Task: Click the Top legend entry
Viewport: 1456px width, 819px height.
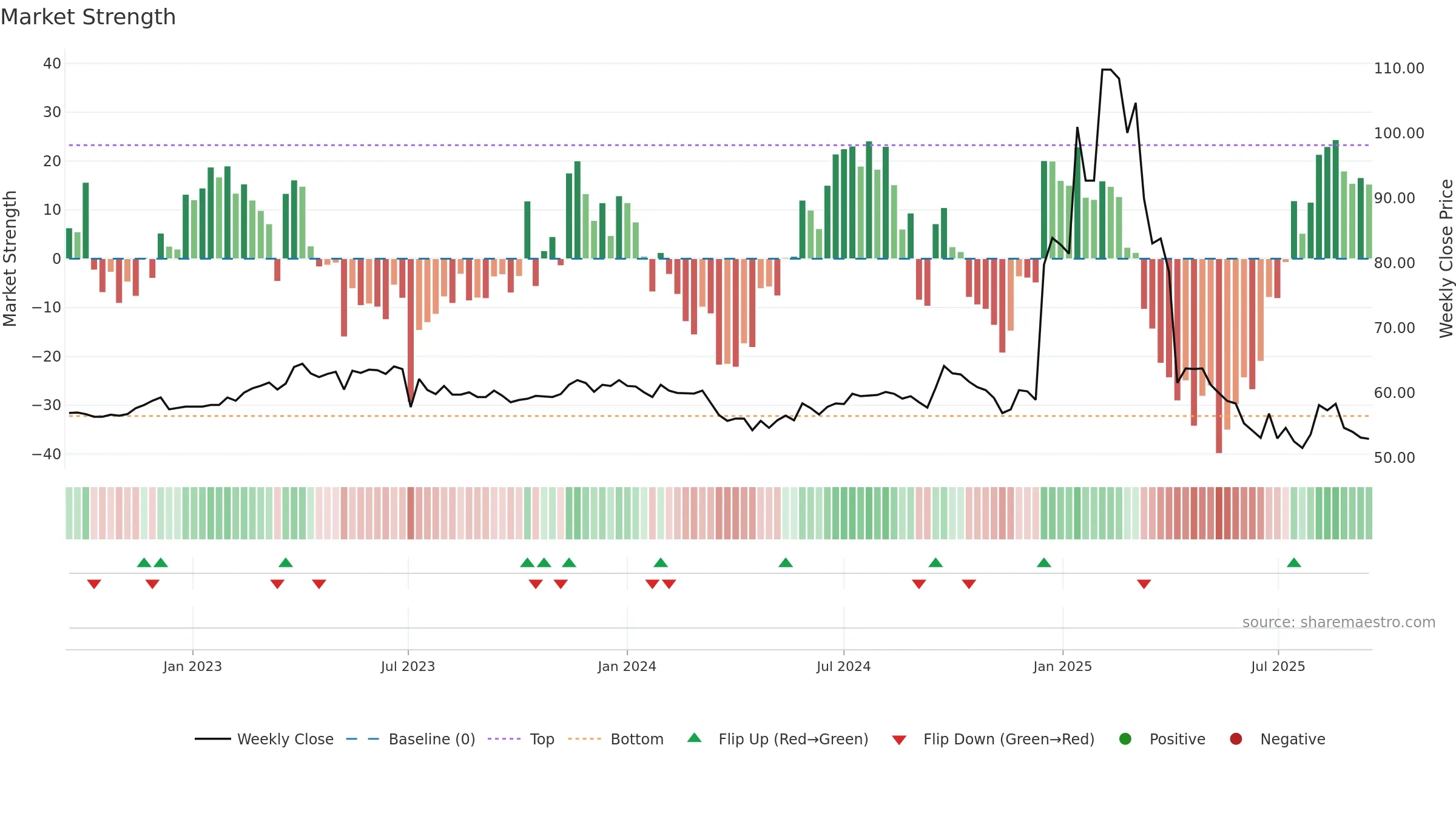Action: tap(521, 739)
